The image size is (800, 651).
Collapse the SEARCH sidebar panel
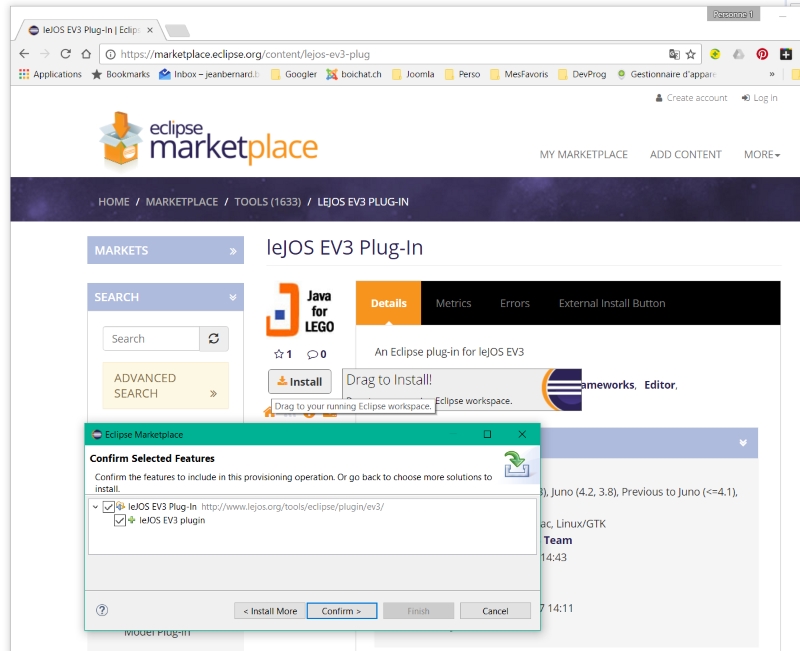point(165,297)
